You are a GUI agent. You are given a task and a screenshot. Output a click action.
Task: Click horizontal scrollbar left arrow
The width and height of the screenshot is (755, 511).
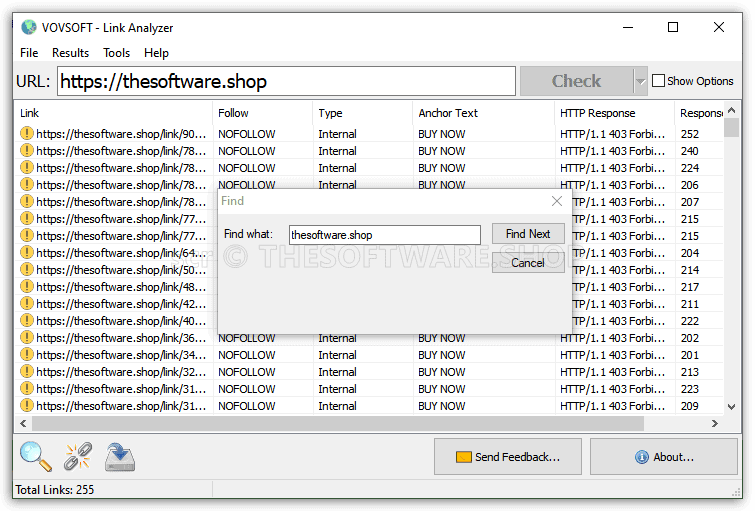23,423
